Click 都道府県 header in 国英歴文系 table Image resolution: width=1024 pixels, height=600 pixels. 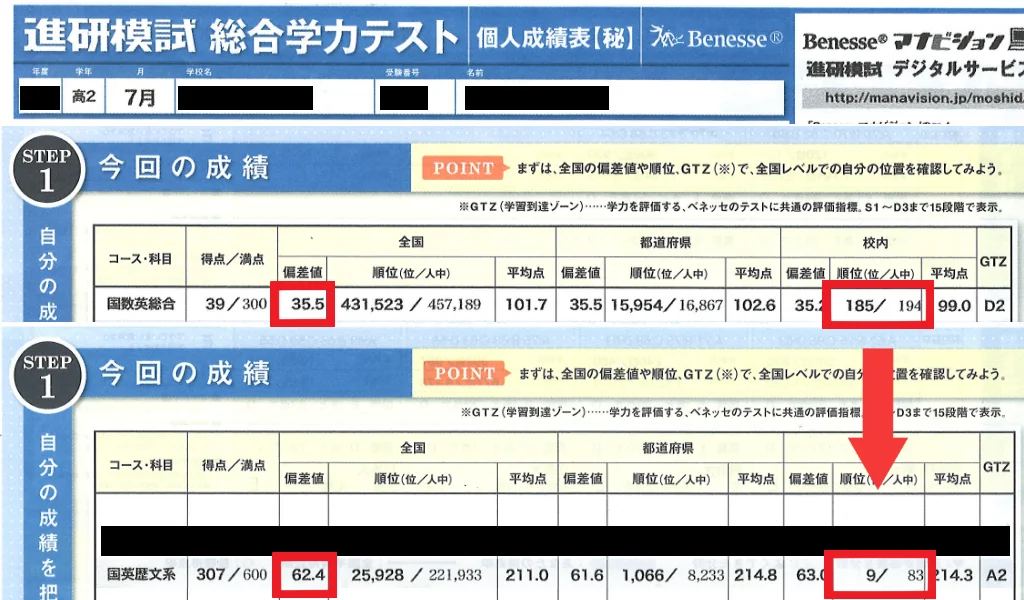667,448
